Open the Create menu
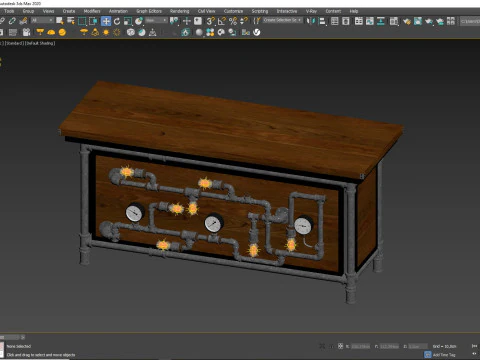Image resolution: width=480 pixels, height=360 pixels. [x=69, y=11]
